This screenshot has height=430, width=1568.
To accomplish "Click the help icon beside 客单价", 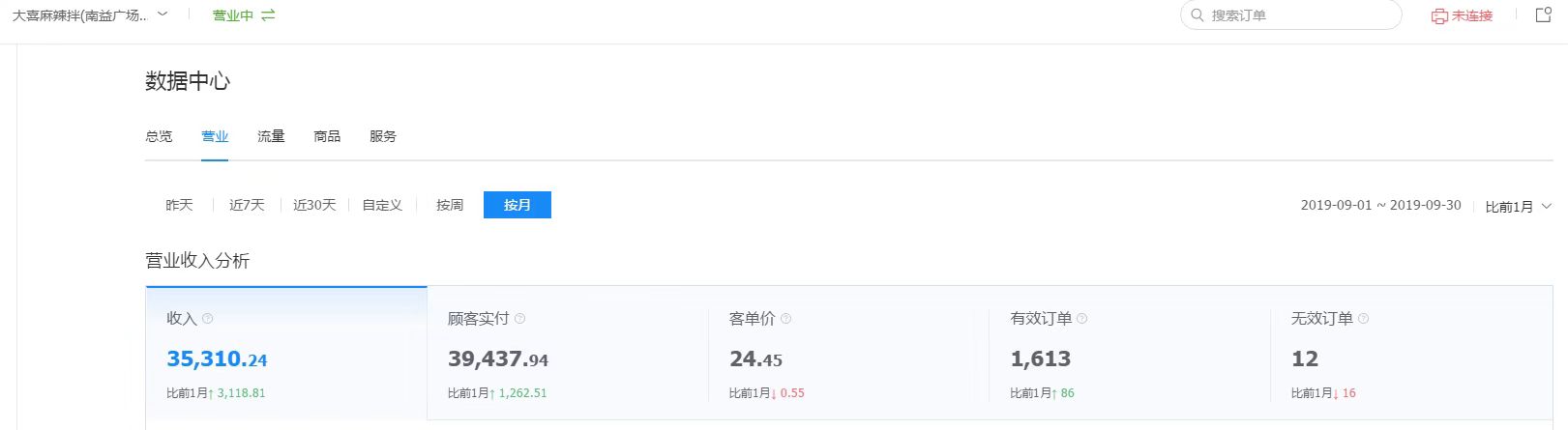I will 785,319.
